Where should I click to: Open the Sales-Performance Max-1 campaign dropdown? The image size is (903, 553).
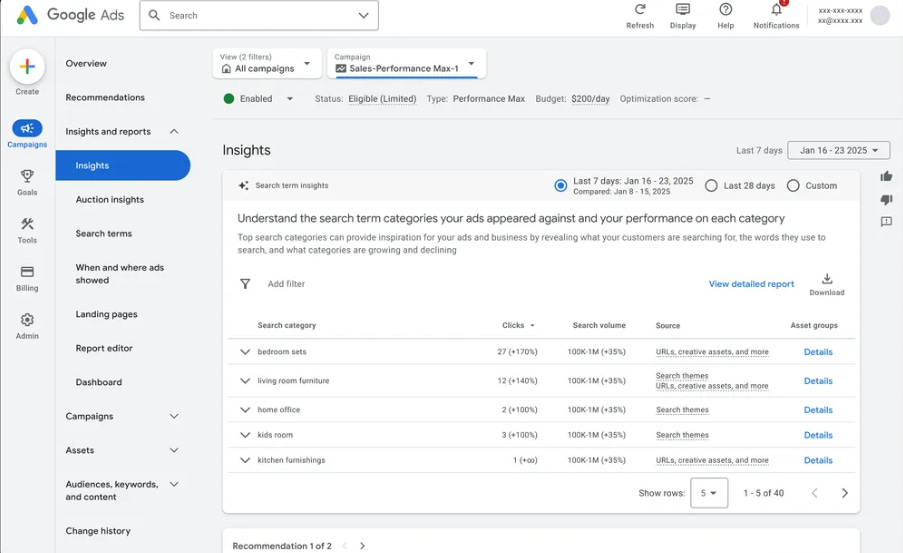[407, 63]
